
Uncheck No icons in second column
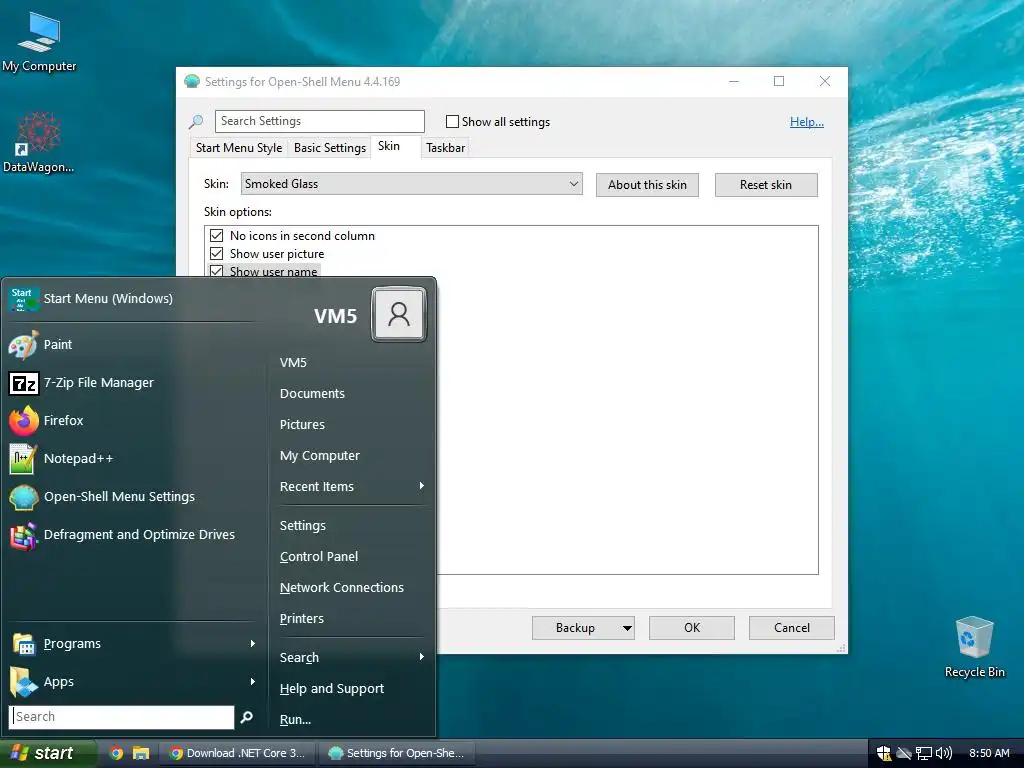pyautogui.click(x=216, y=236)
